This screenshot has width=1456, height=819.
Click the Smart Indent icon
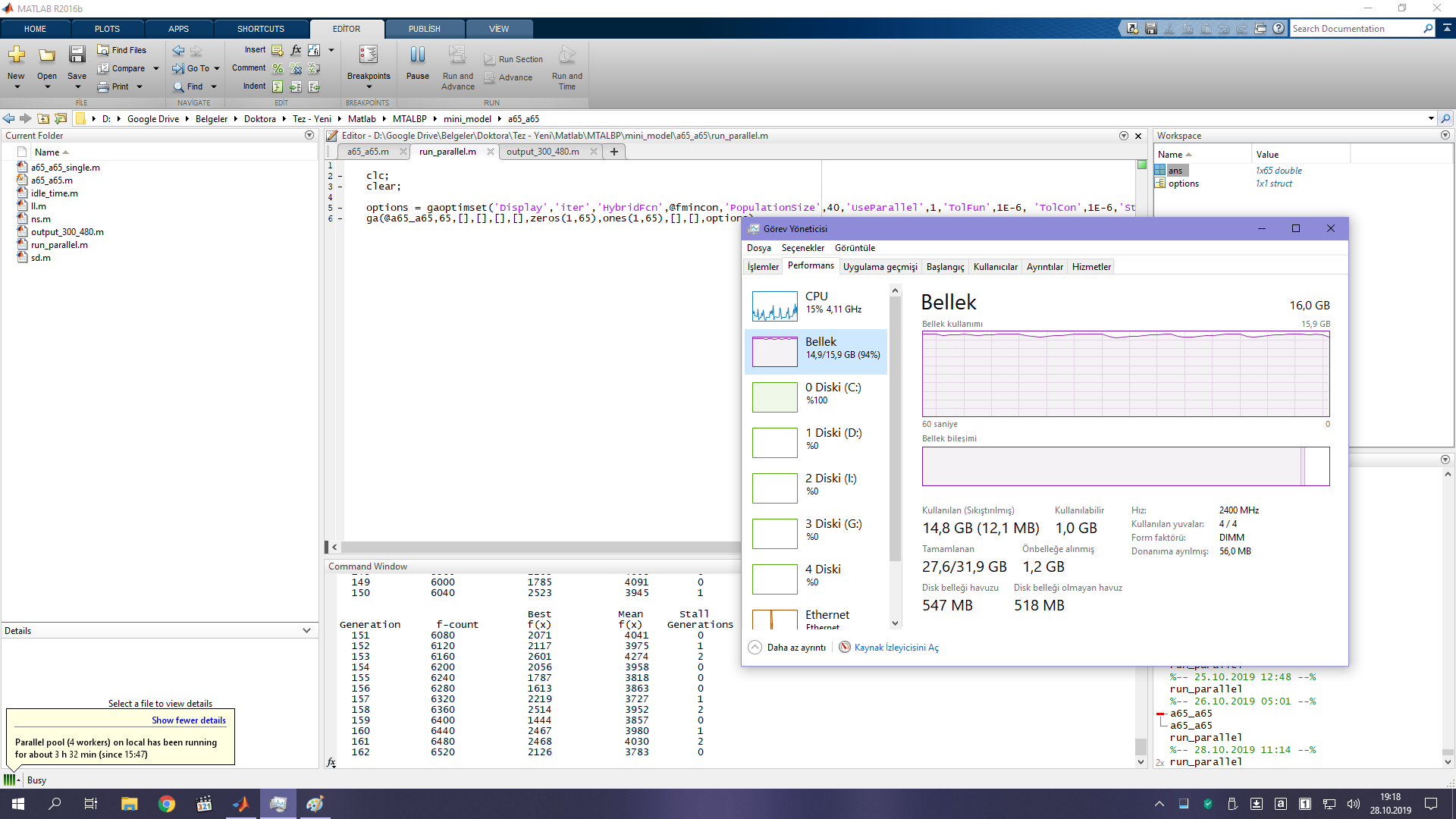tap(278, 86)
